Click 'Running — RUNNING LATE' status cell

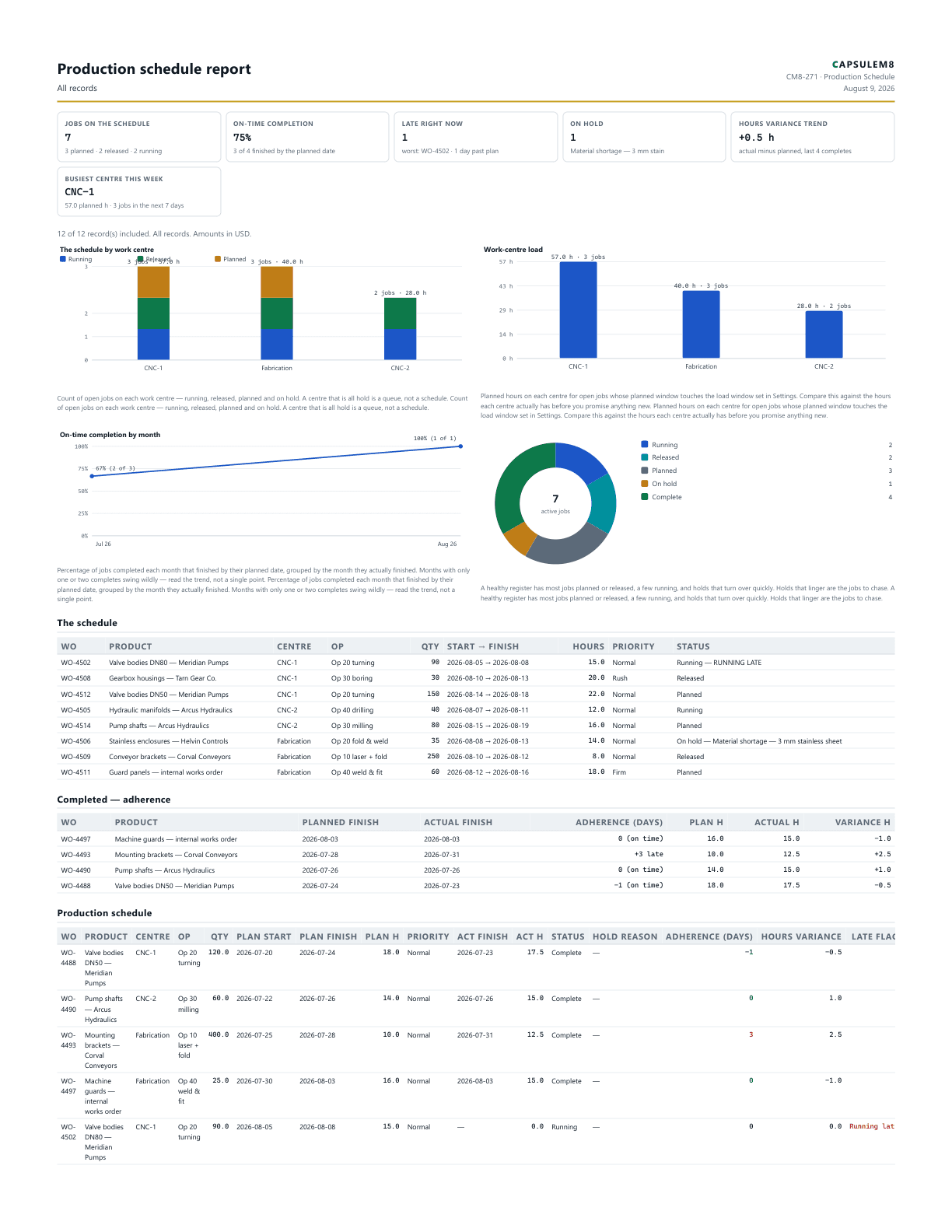(x=719, y=663)
